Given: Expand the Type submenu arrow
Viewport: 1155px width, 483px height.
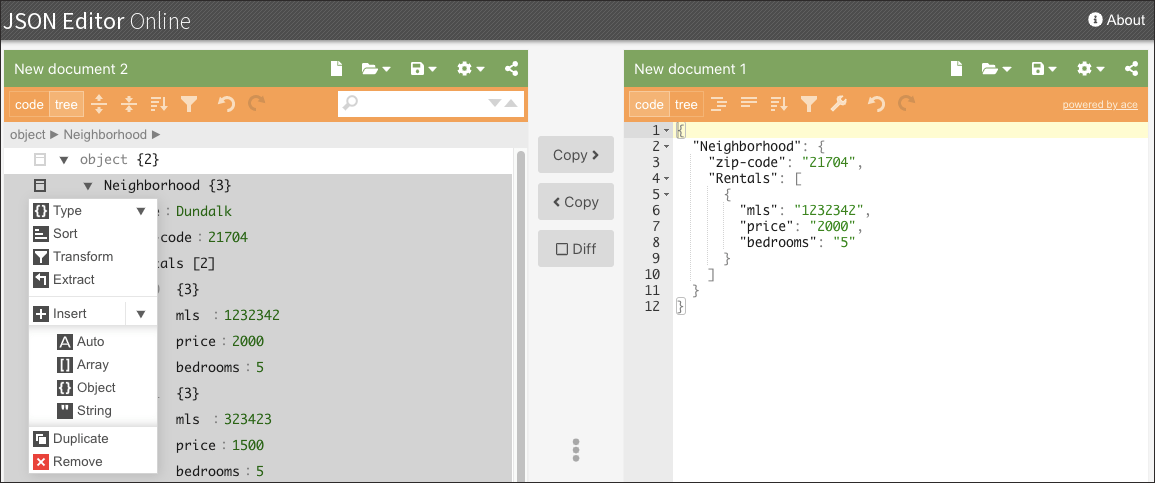Looking at the screenshot, I should [x=141, y=211].
